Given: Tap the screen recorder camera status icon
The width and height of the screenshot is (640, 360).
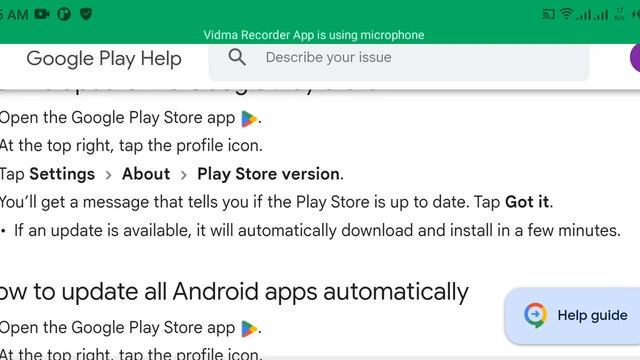Looking at the screenshot, I should coord(42,14).
